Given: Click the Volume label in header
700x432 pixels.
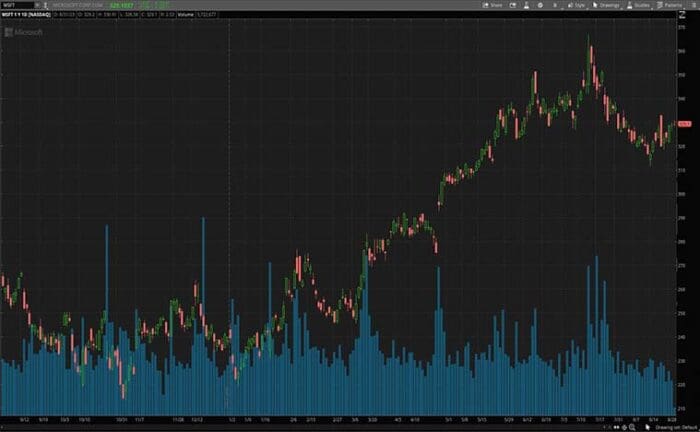Looking at the screenshot, I should tap(186, 15).
